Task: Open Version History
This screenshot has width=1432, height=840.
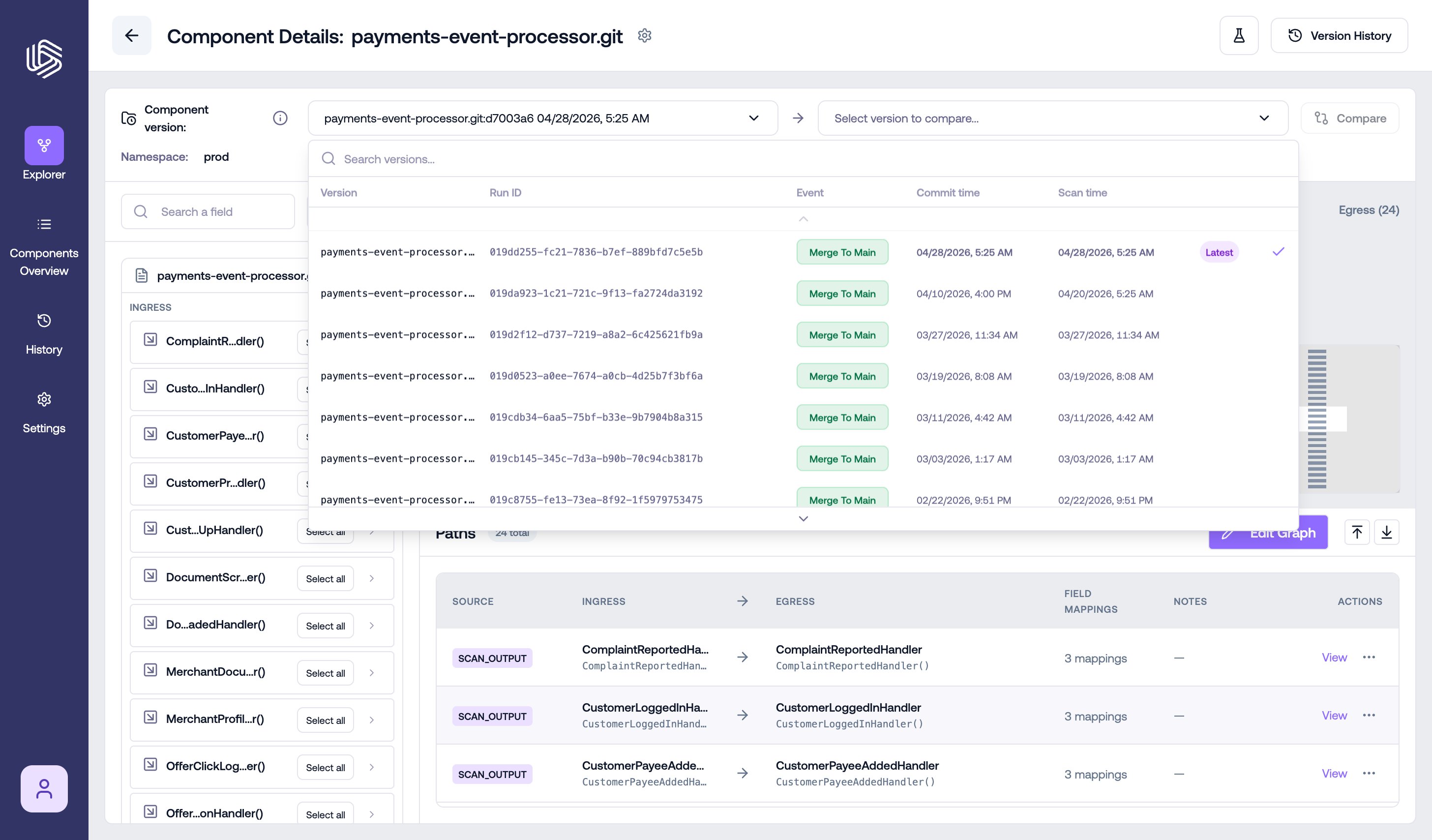Action: pos(1339,36)
